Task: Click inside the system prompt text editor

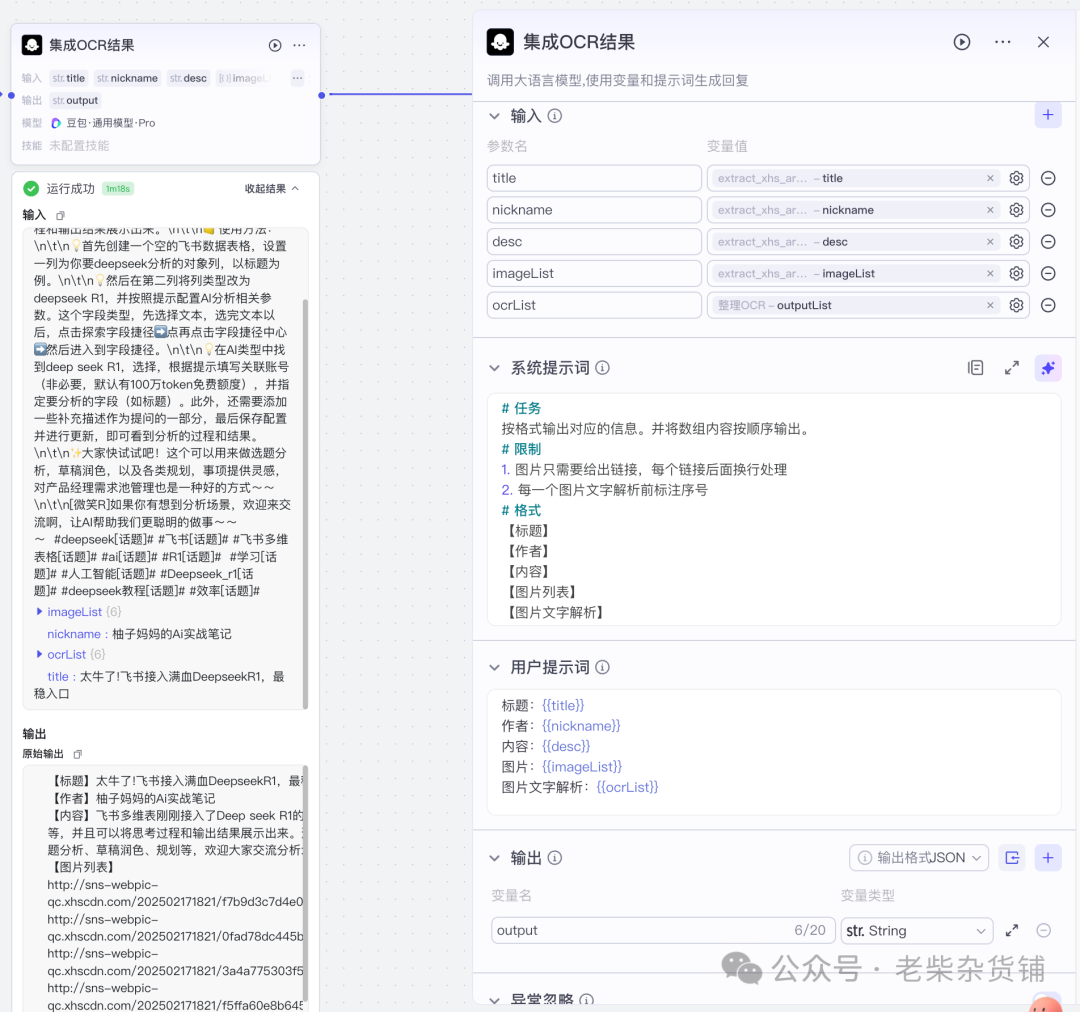Action: pos(773,510)
